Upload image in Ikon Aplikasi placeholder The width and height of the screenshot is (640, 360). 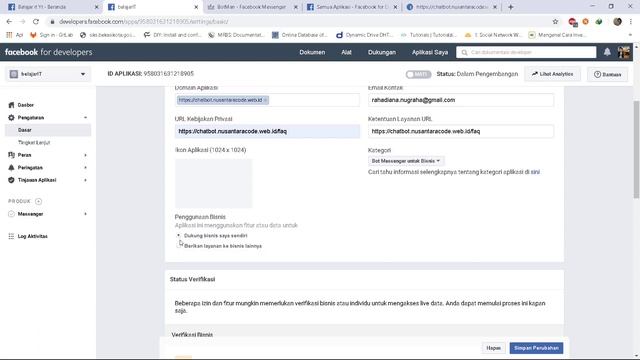(213, 183)
